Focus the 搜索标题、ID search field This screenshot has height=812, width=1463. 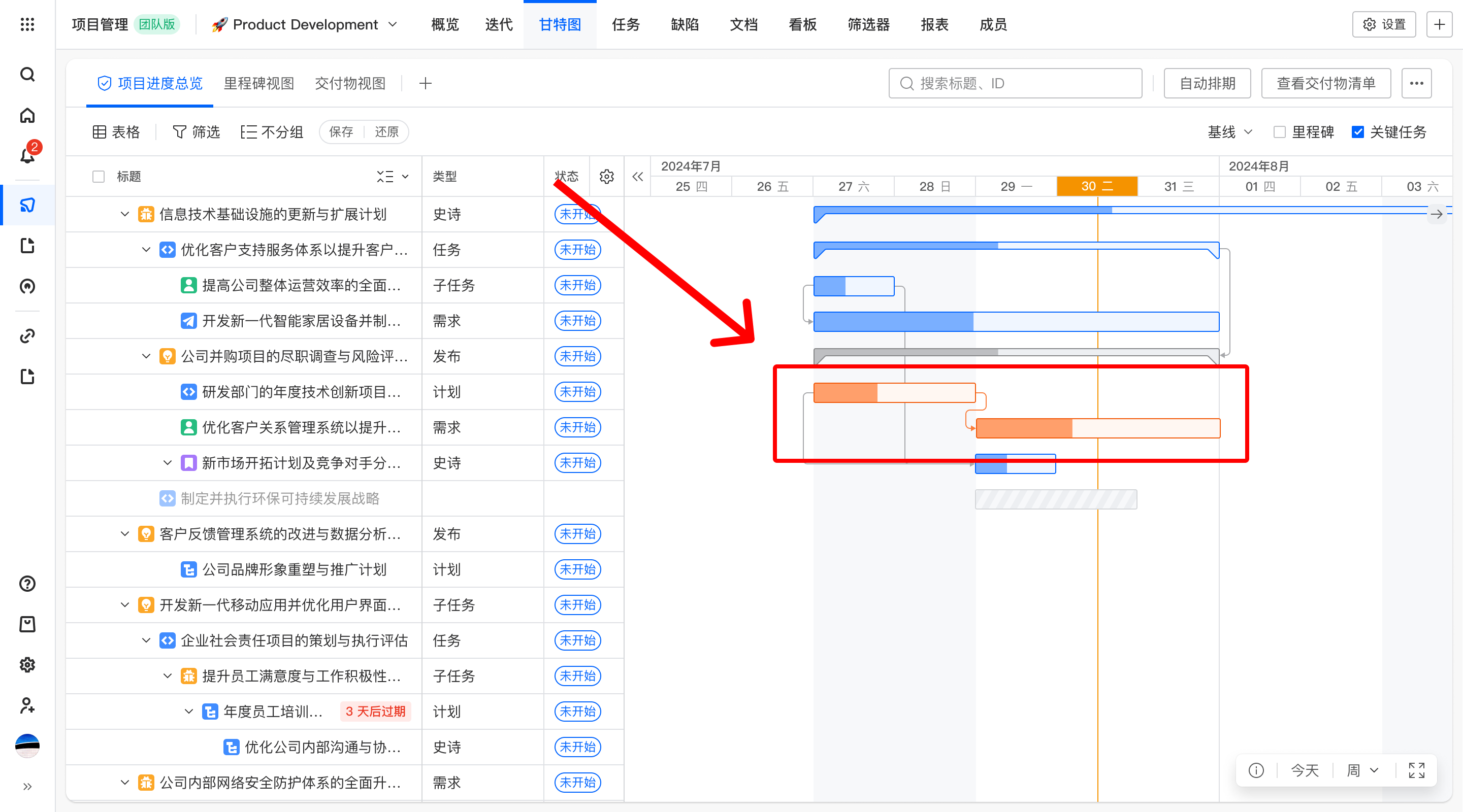tap(1016, 83)
